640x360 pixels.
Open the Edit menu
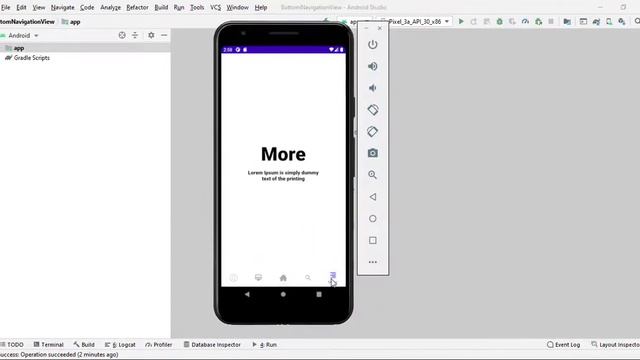point(21,7)
